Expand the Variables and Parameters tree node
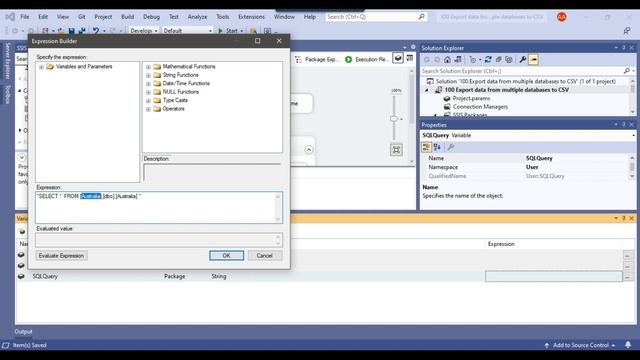The image size is (640, 360). 41,67
